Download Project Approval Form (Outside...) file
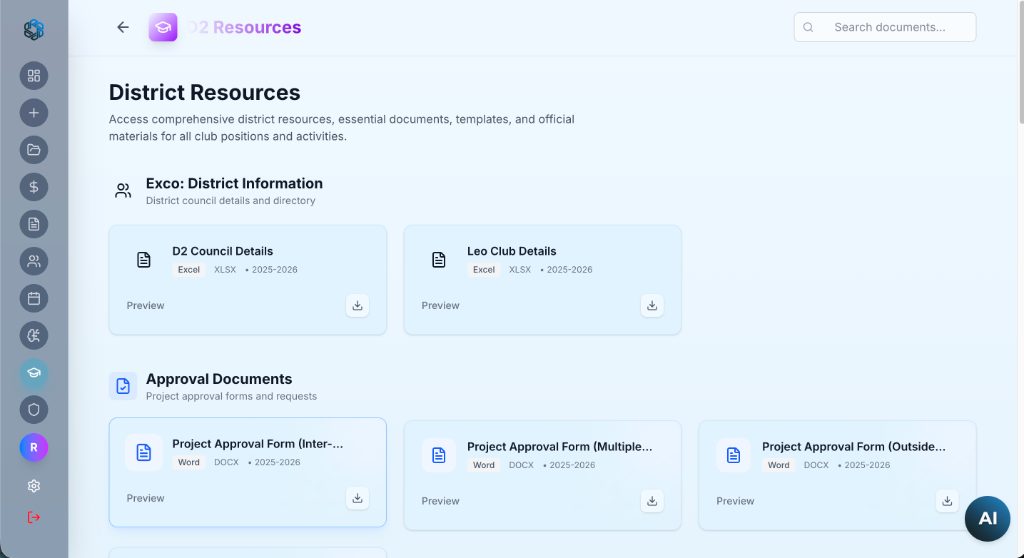Screen dimensions: 1024x558 [947, 501]
